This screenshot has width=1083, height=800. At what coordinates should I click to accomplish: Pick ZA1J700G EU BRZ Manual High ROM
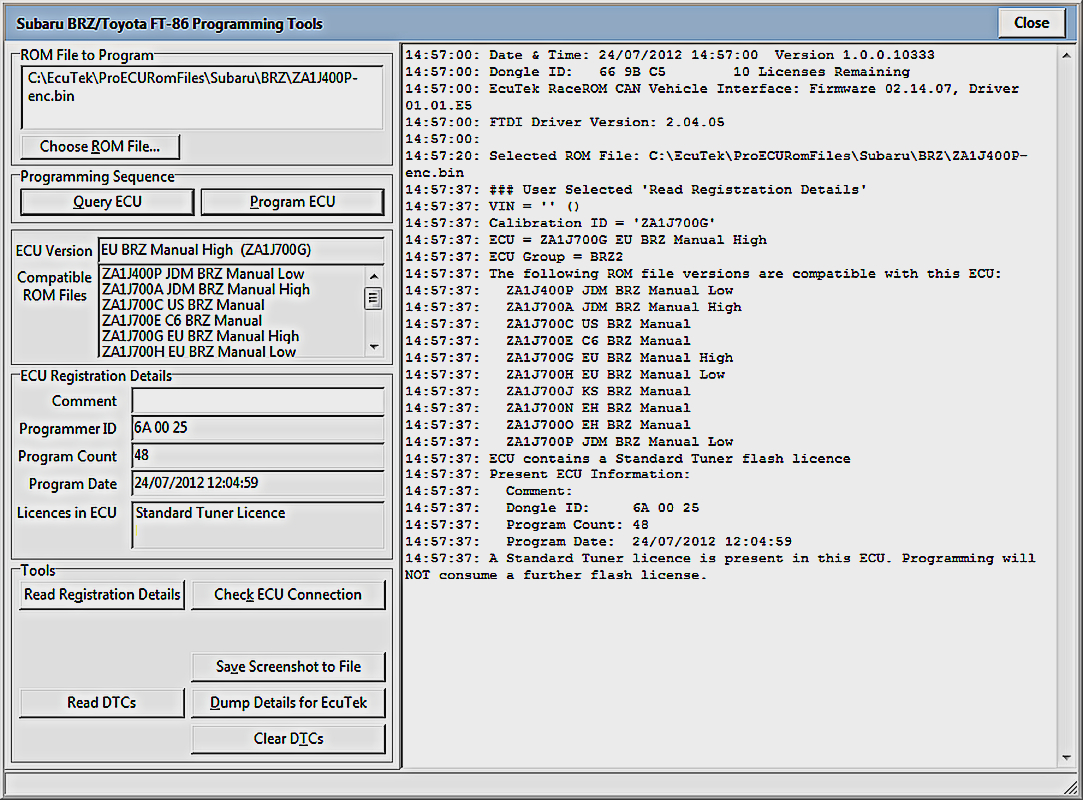200,336
